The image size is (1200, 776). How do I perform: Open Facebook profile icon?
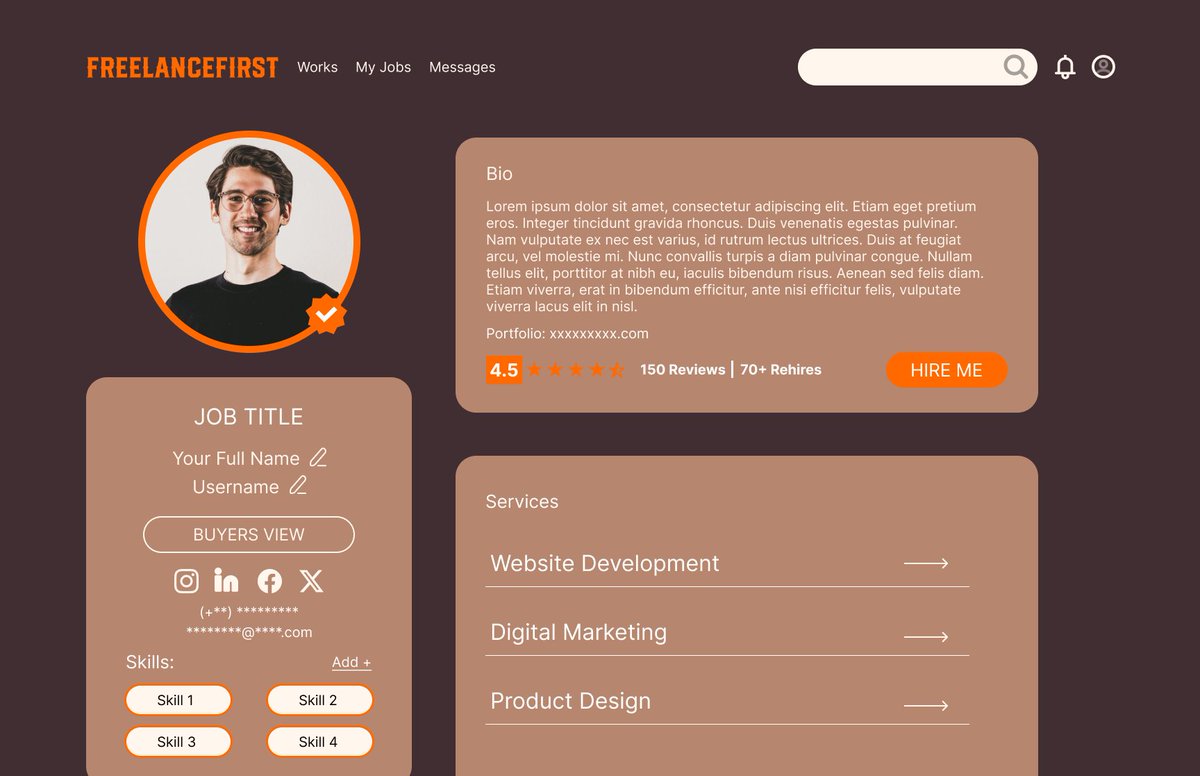[270, 581]
